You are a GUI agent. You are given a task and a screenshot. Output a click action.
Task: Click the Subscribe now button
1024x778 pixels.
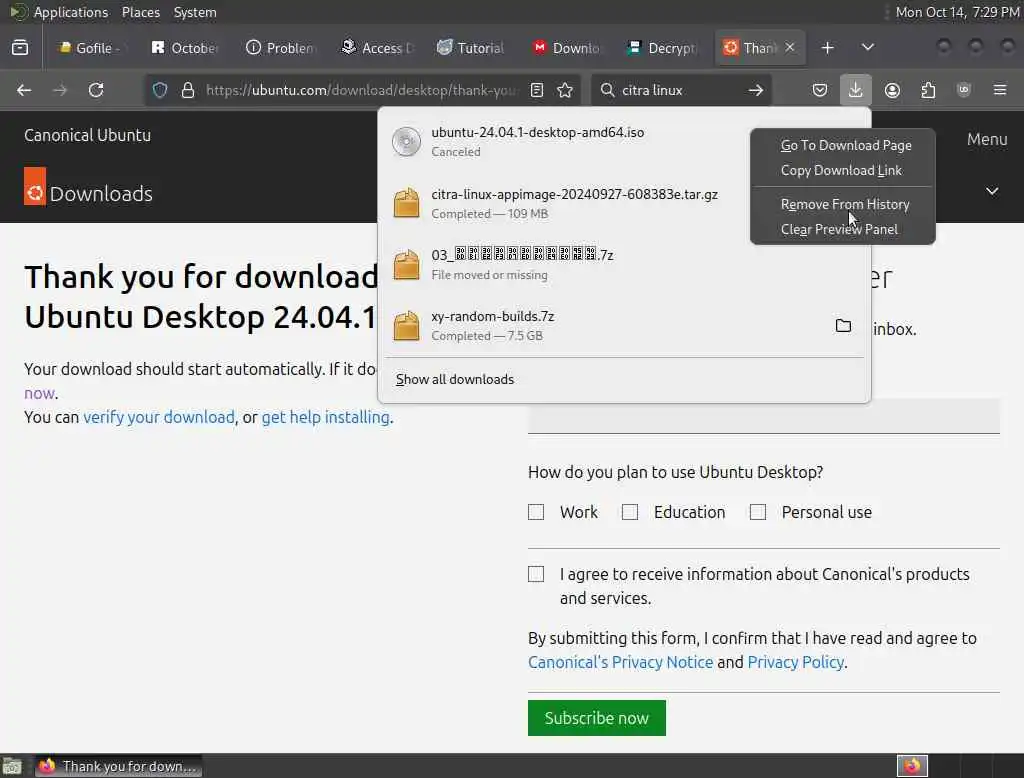[597, 718]
